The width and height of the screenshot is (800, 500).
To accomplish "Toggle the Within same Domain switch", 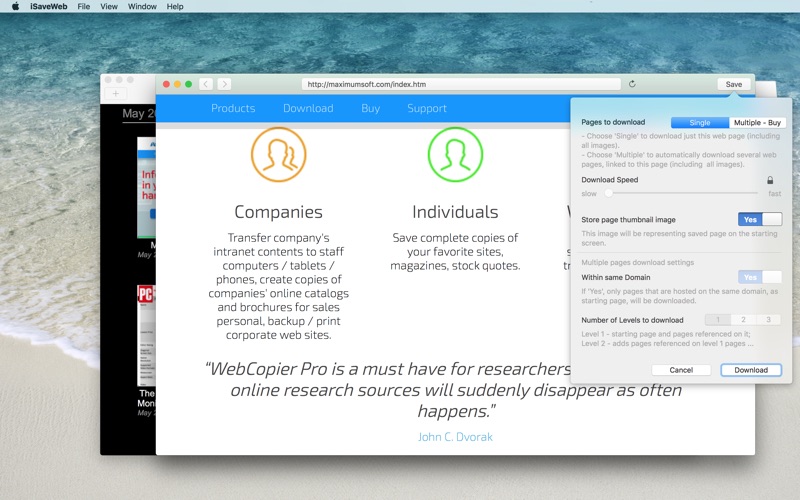I will coord(760,277).
